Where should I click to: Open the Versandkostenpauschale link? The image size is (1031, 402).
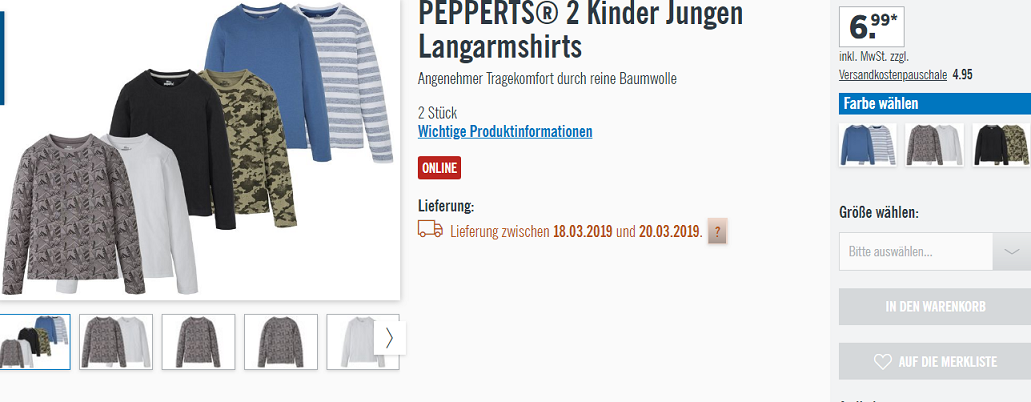[893, 74]
